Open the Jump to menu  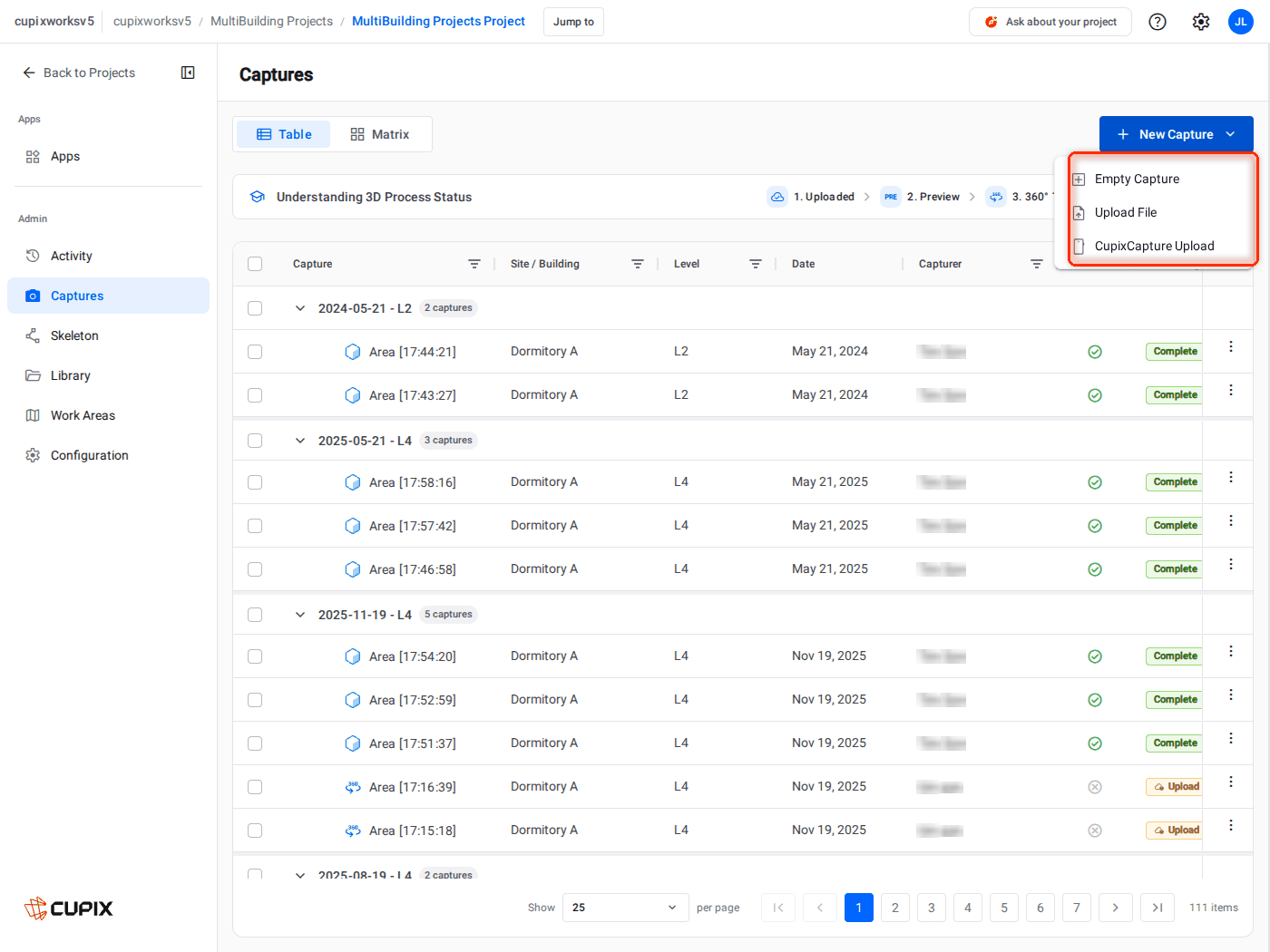(x=573, y=22)
